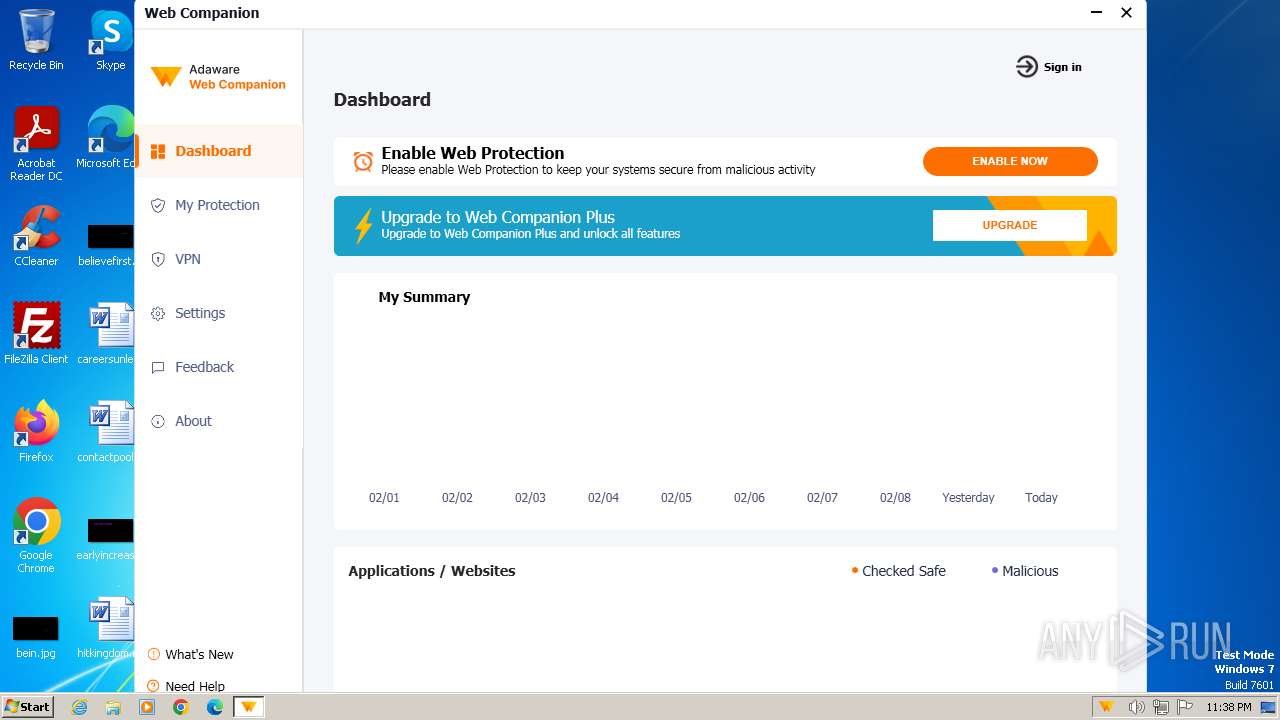1280x720 pixels.
Task: Open the About page
Action: point(218,421)
